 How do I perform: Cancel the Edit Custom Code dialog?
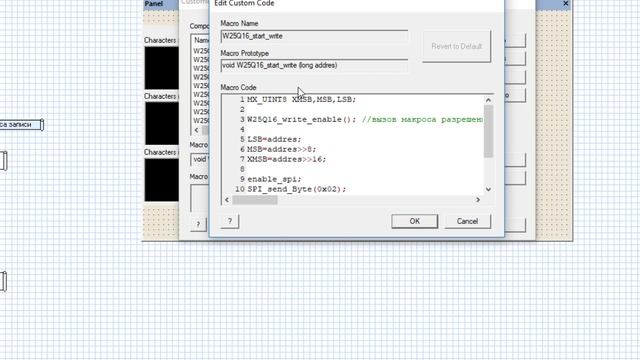(x=467, y=221)
